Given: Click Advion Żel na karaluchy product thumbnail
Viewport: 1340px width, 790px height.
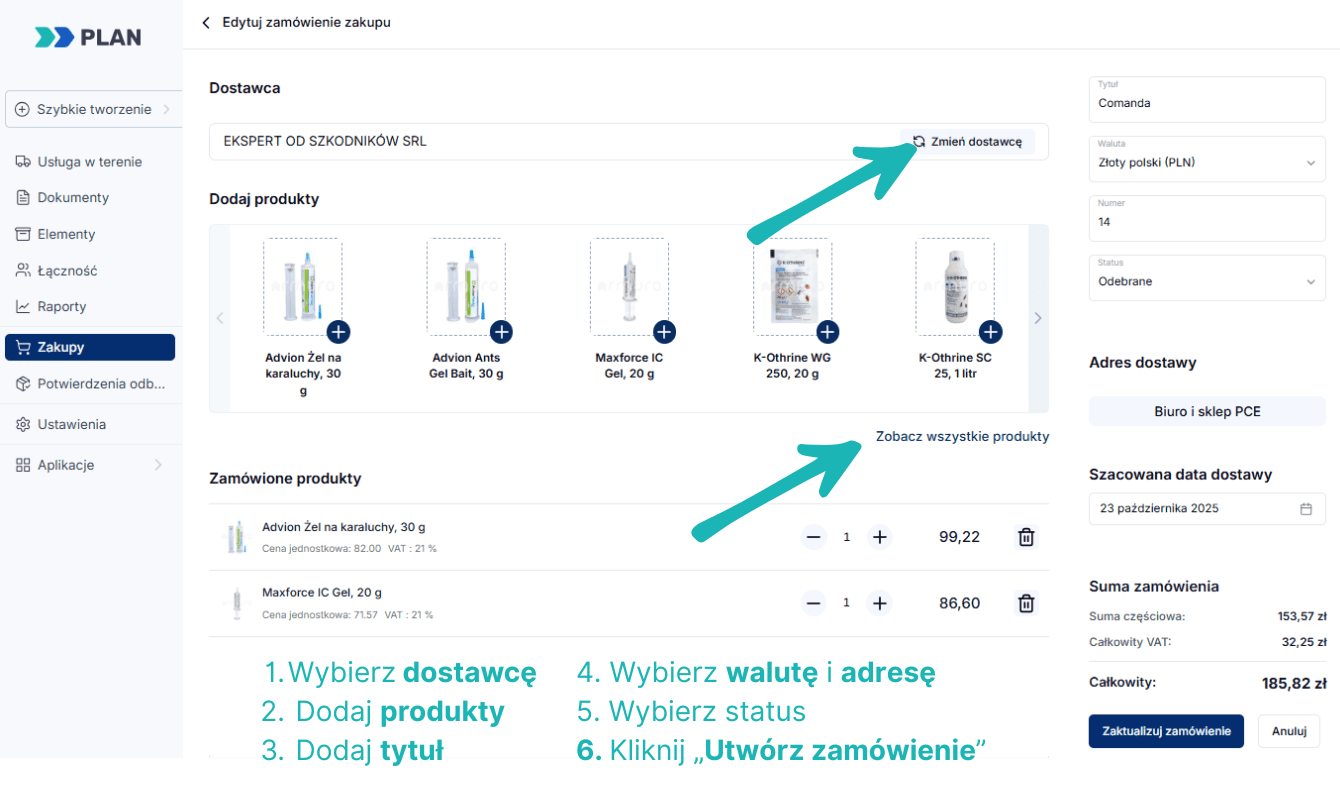Looking at the screenshot, I should [x=302, y=286].
